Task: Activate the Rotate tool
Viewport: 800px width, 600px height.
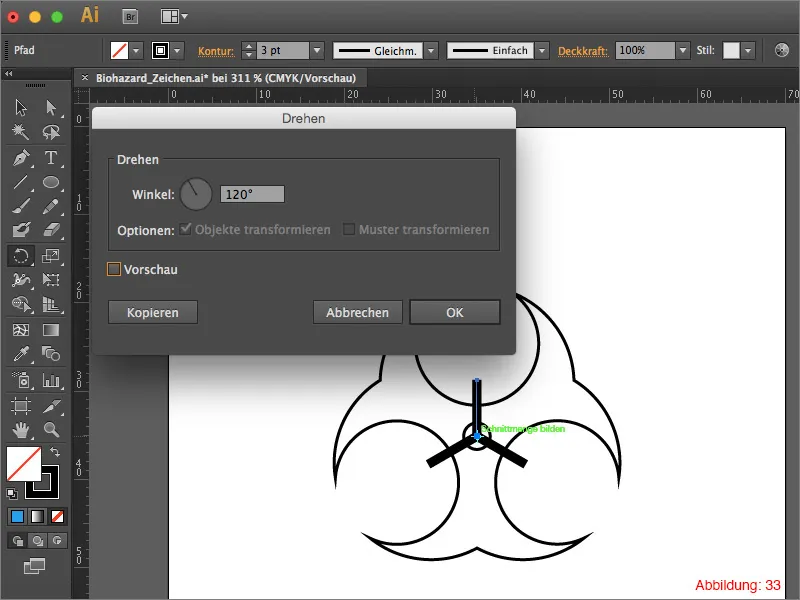Action: click(20, 256)
